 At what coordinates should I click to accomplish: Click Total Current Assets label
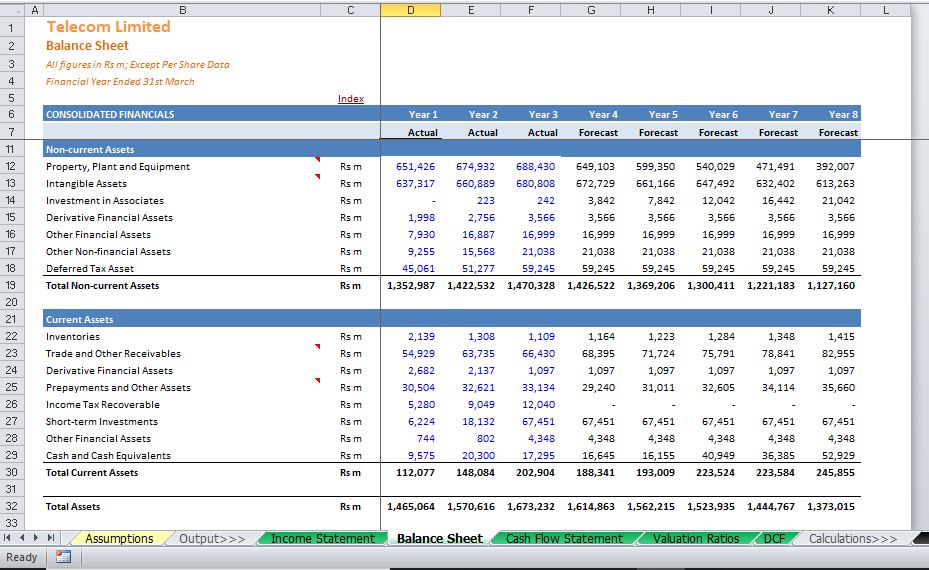point(92,473)
